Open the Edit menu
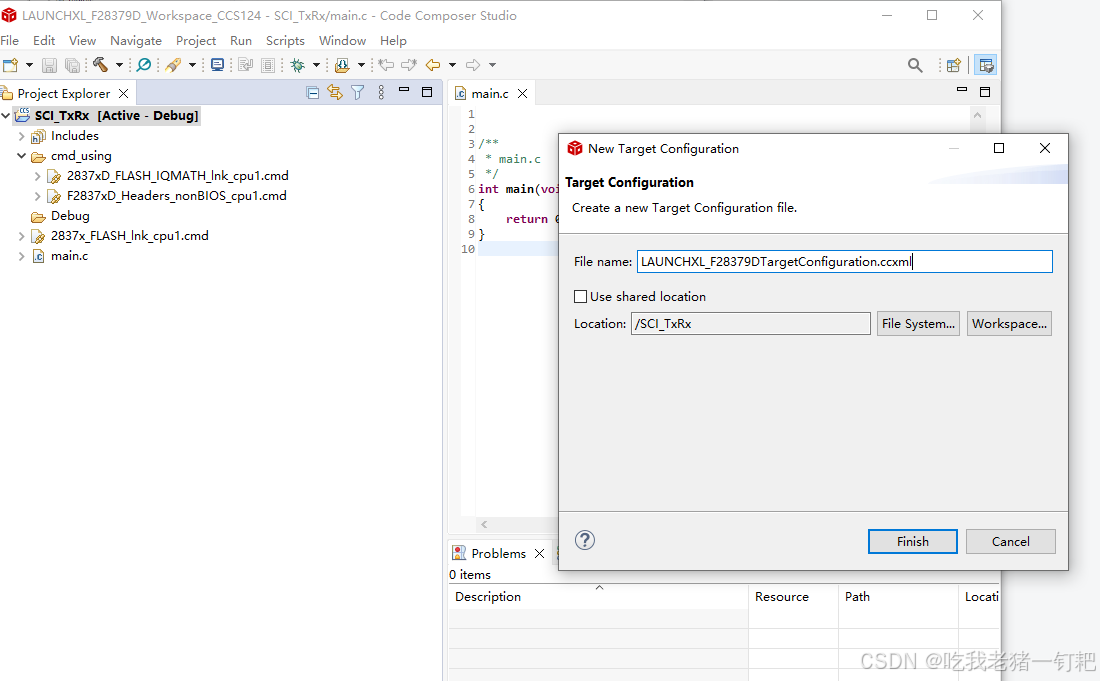Image resolution: width=1100 pixels, height=681 pixels. [43, 41]
